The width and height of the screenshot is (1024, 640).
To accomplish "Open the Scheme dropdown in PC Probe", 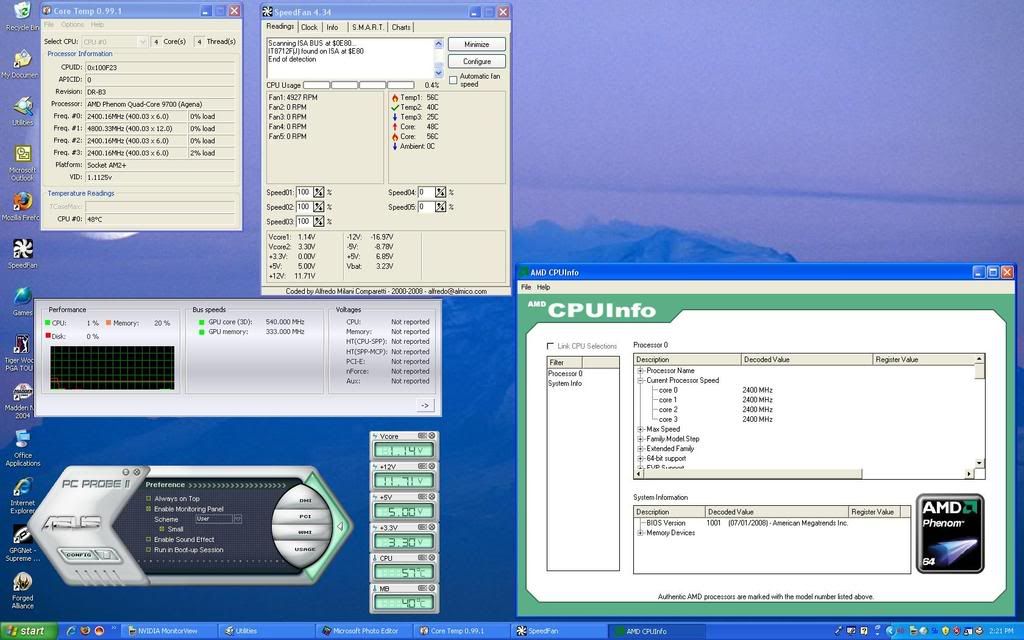I will 237,519.
